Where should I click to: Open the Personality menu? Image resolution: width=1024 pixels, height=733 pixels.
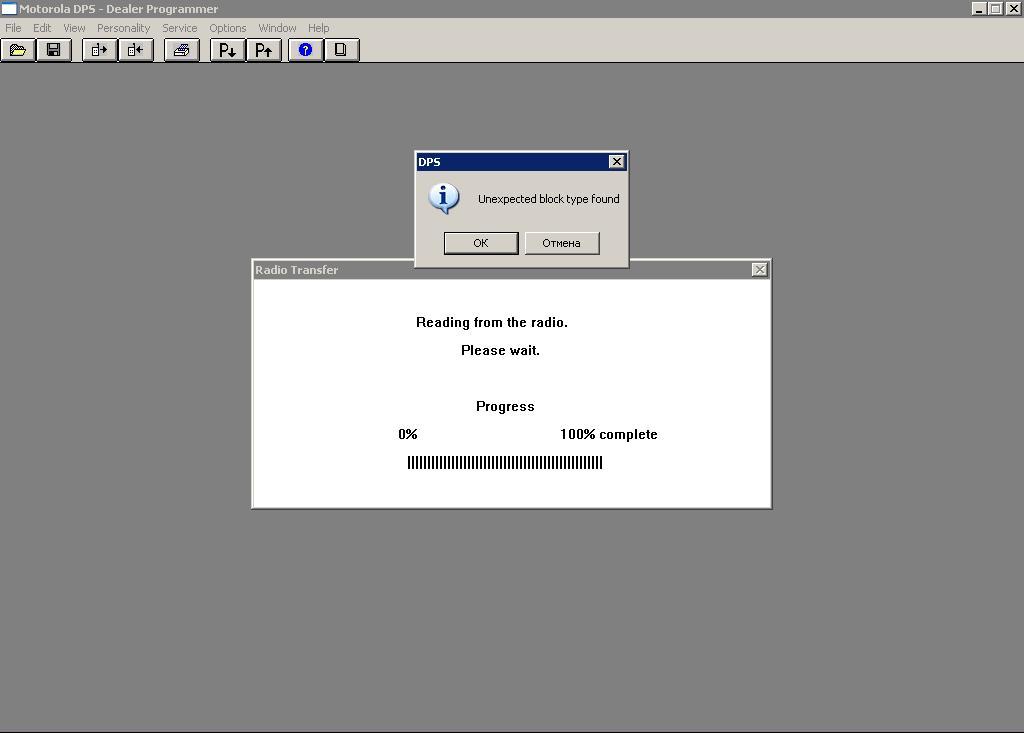[123, 28]
